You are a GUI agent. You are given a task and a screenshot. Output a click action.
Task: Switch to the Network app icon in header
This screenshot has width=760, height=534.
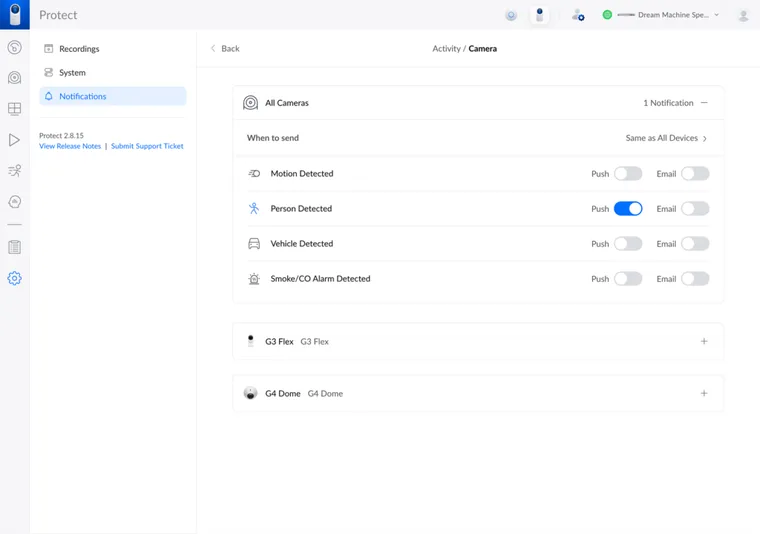(511, 15)
